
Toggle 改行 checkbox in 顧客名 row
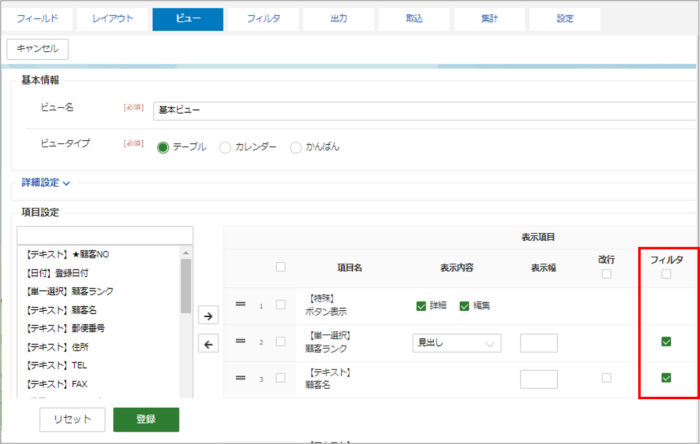pos(606,378)
